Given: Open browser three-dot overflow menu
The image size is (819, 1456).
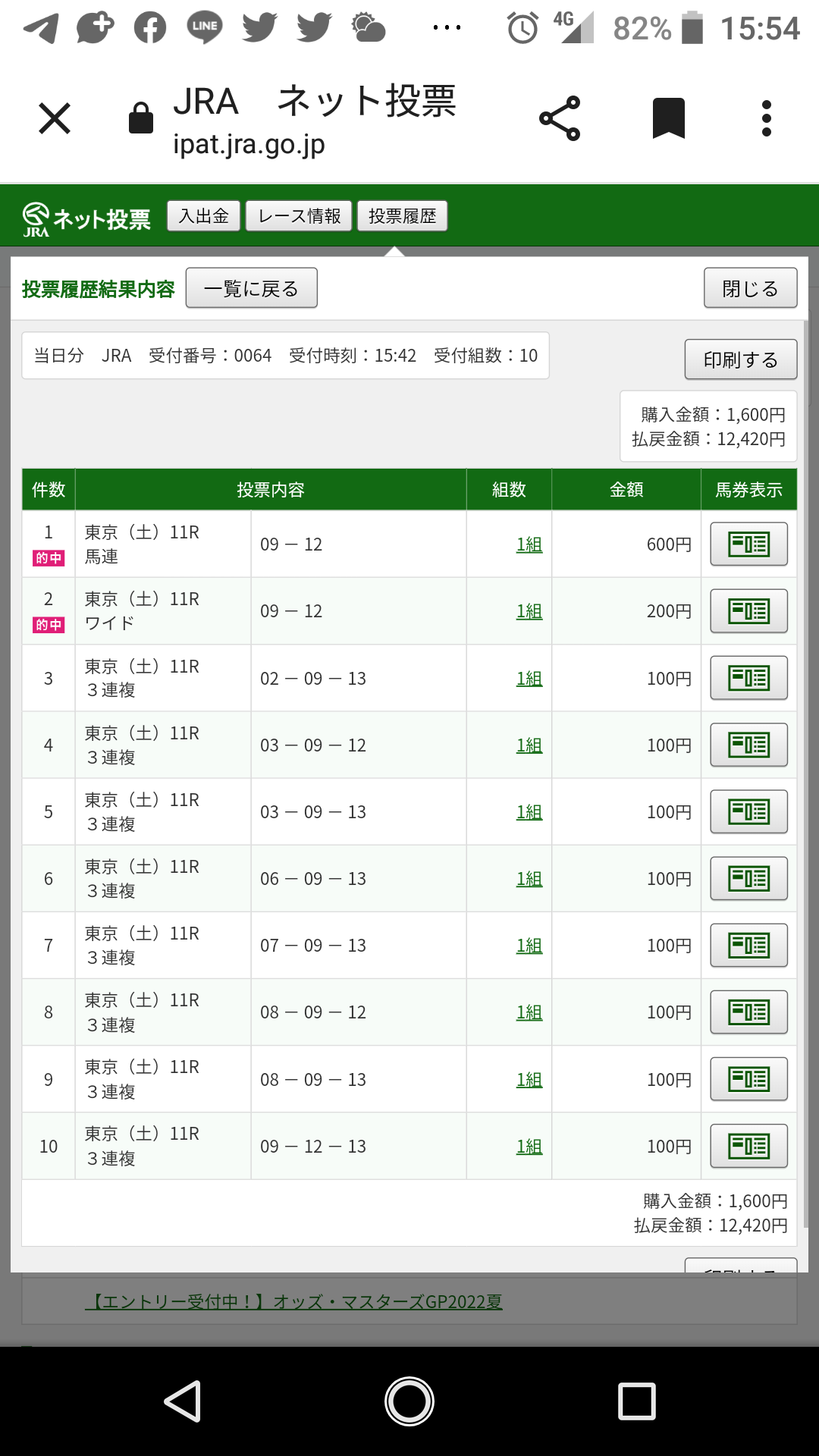Looking at the screenshot, I should tap(767, 118).
